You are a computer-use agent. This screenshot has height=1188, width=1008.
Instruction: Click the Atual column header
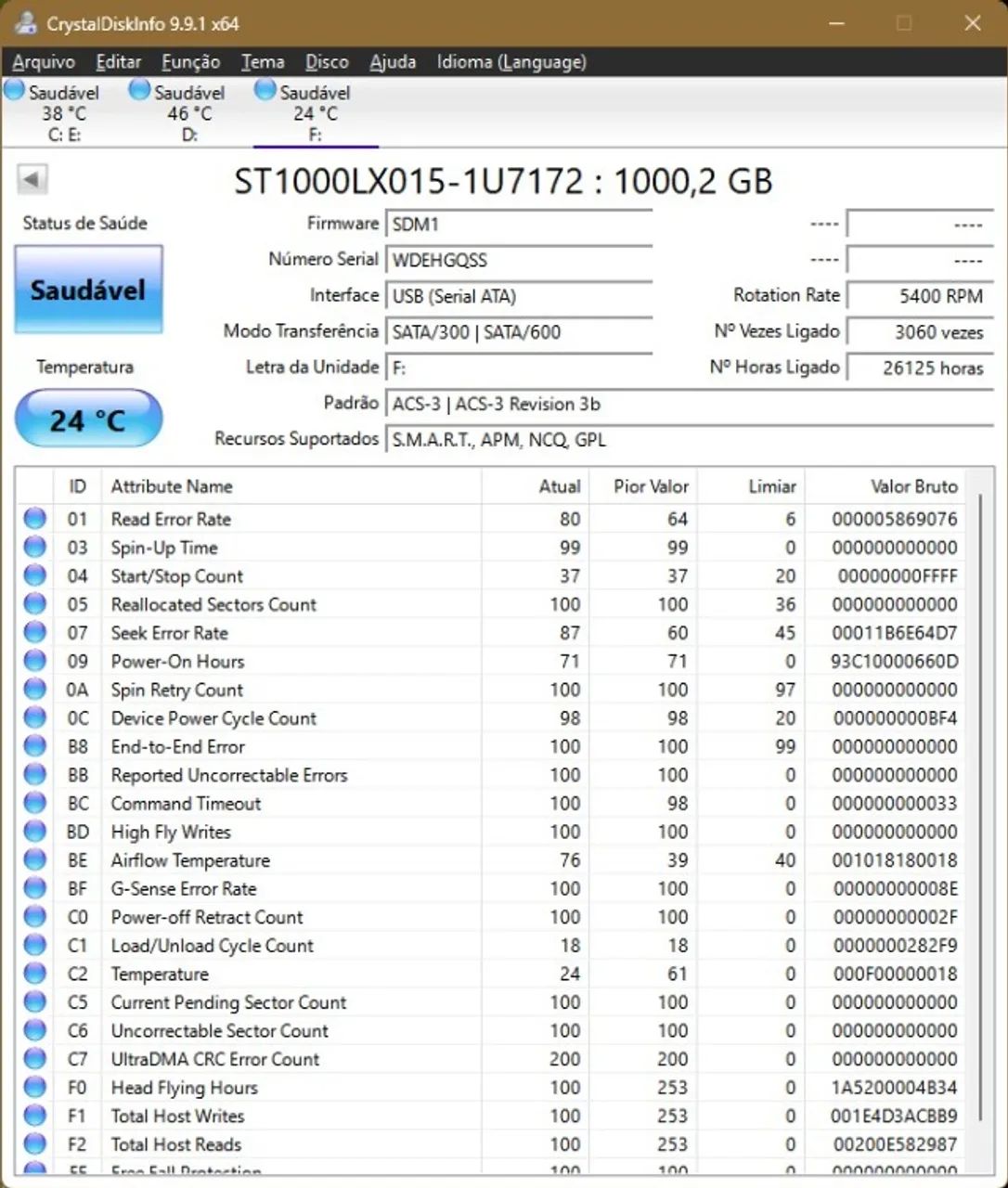click(535, 486)
